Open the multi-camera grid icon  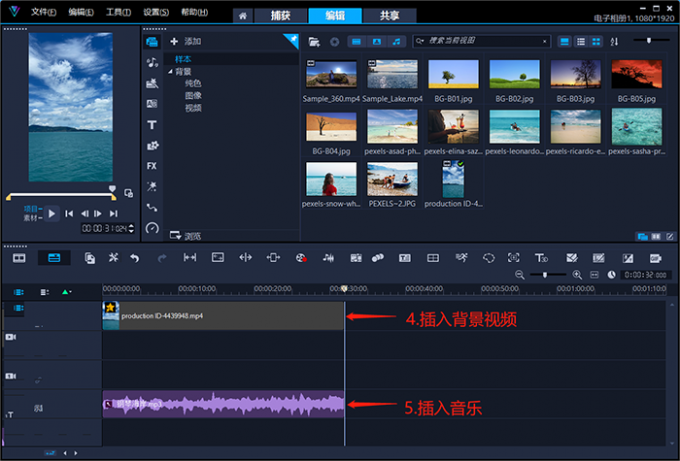[433, 258]
